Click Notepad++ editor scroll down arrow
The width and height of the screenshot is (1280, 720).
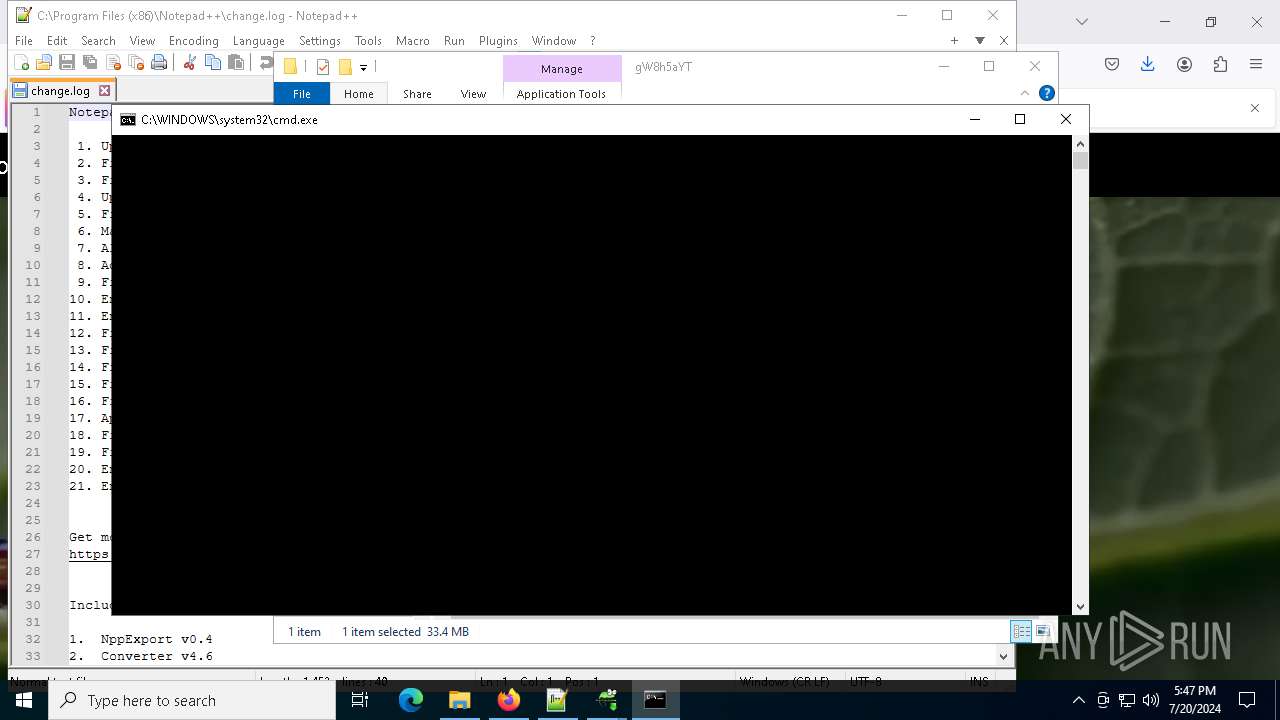[x=1004, y=656]
